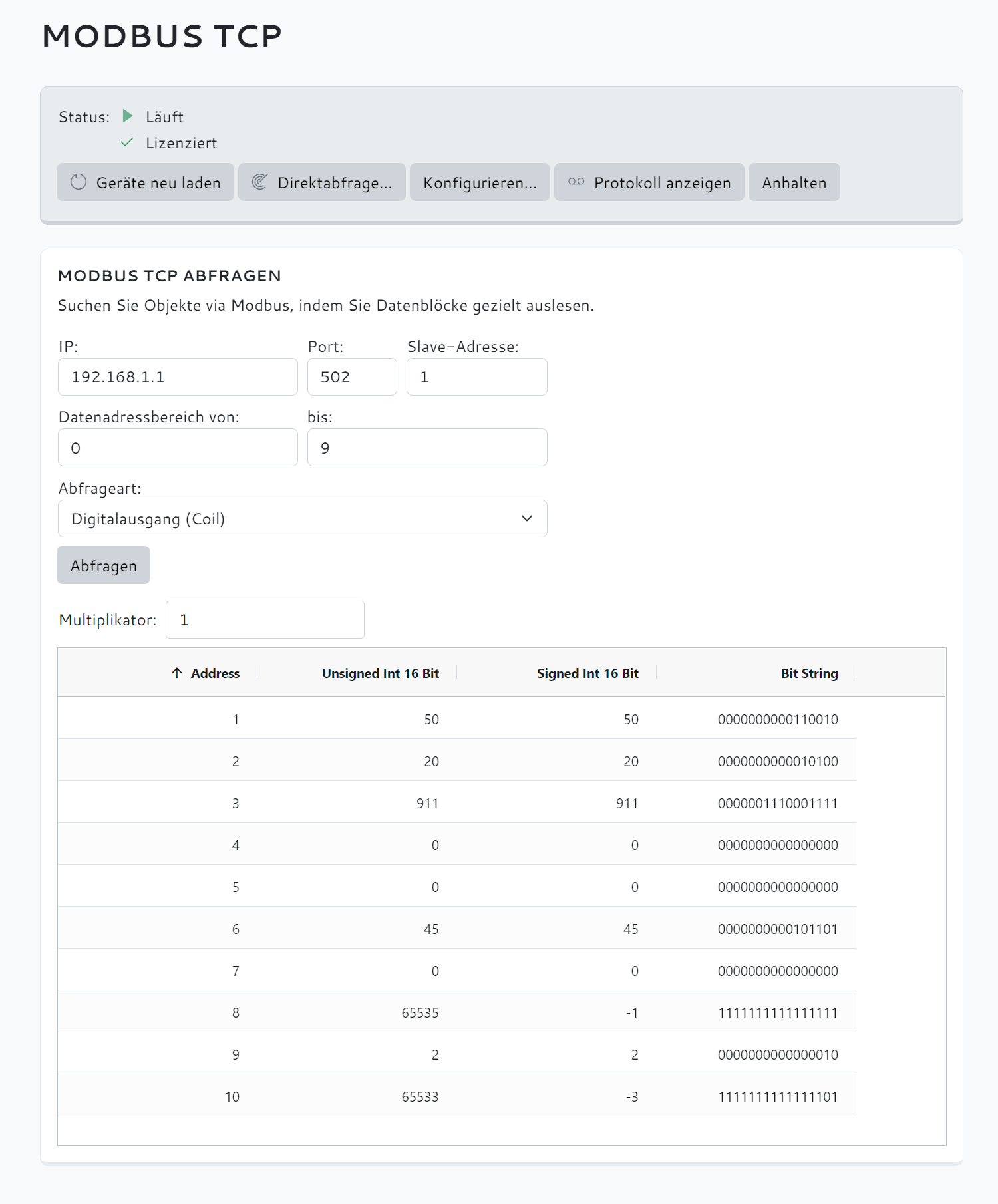Edit the Datenadressbereich von field
This screenshot has height=1204, width=998.
tap(178, 448)
